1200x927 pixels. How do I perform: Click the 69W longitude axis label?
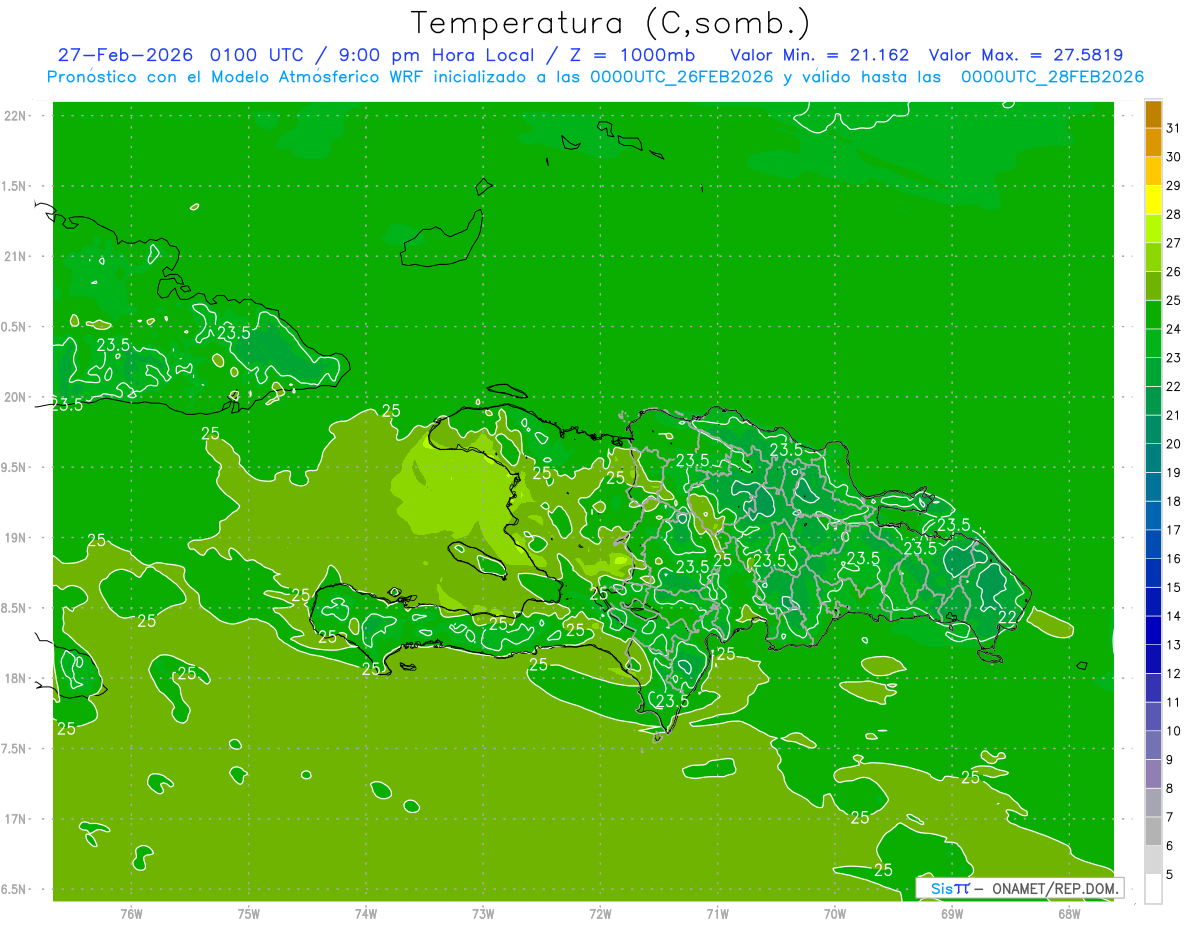point(952,913)
